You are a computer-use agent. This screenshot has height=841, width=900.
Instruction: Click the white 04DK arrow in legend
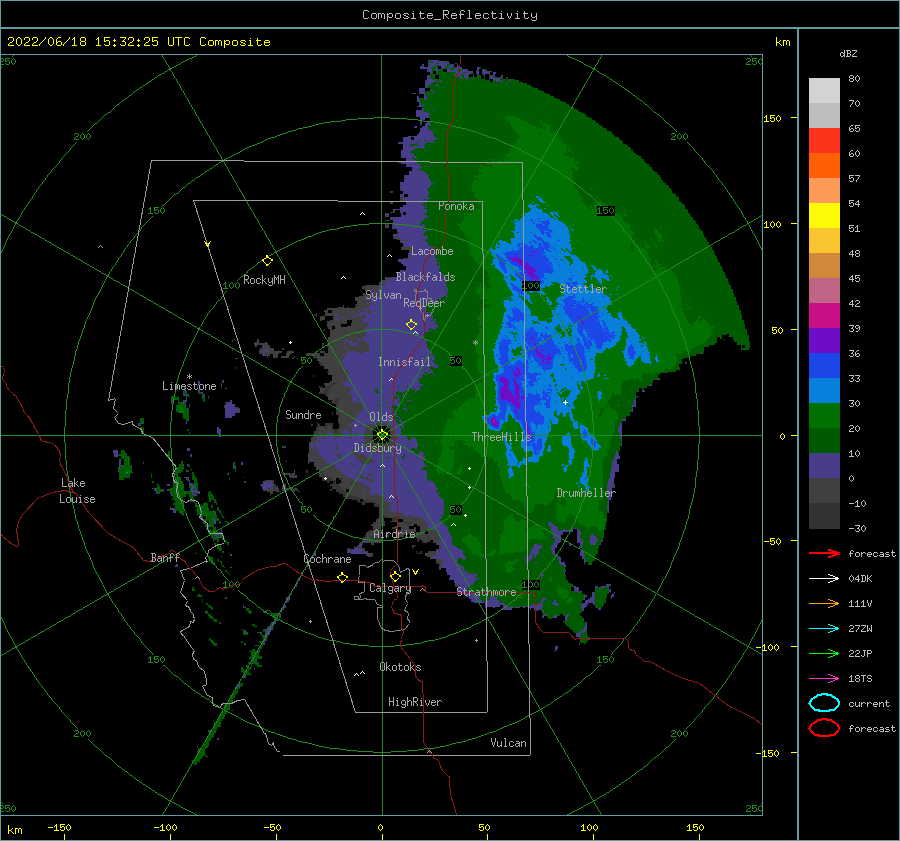point(824,578)
